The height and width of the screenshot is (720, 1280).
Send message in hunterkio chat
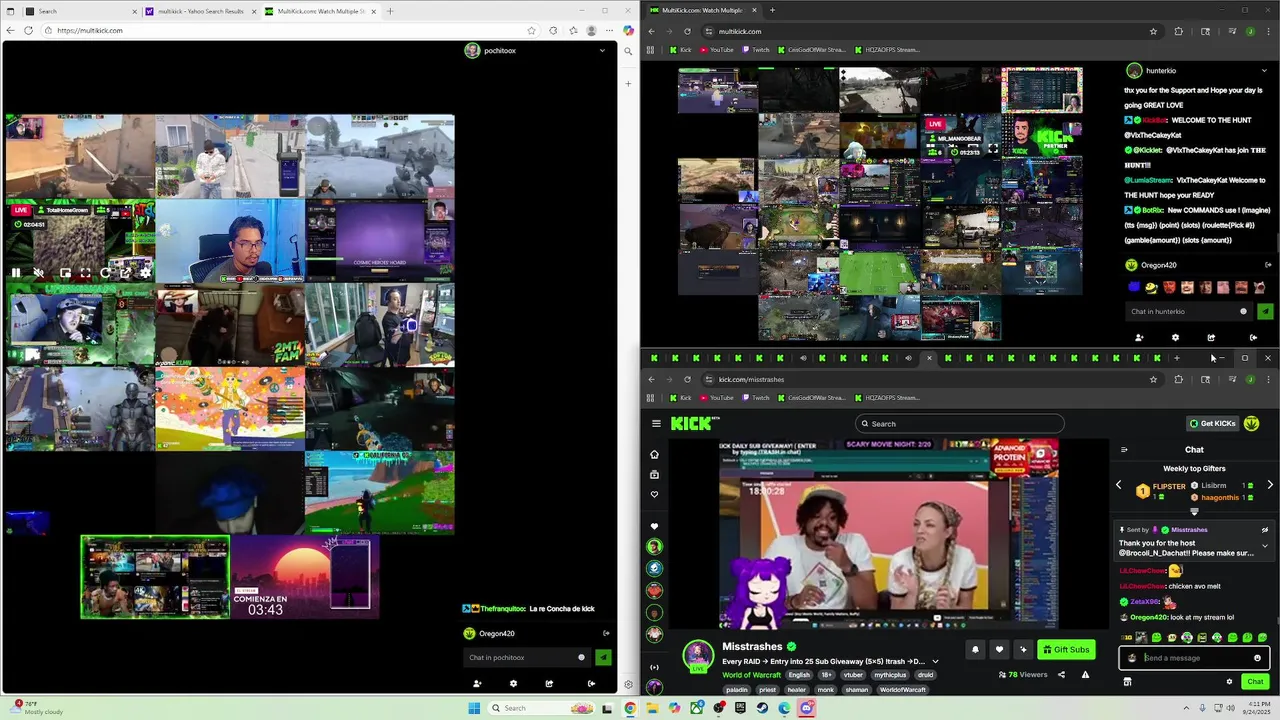(x=1265, y=311)
